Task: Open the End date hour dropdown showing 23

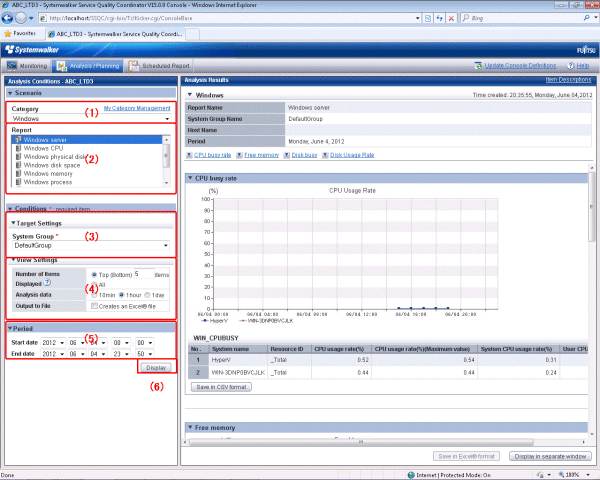Action: [x=121, y=354]
